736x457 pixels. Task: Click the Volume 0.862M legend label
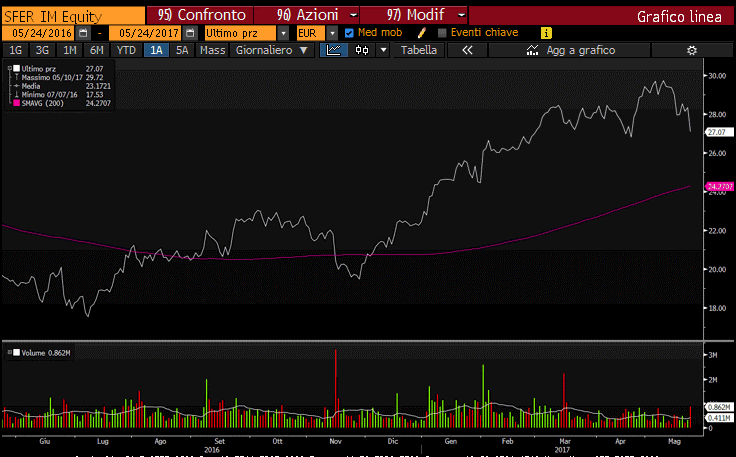(x=46, y=353)
